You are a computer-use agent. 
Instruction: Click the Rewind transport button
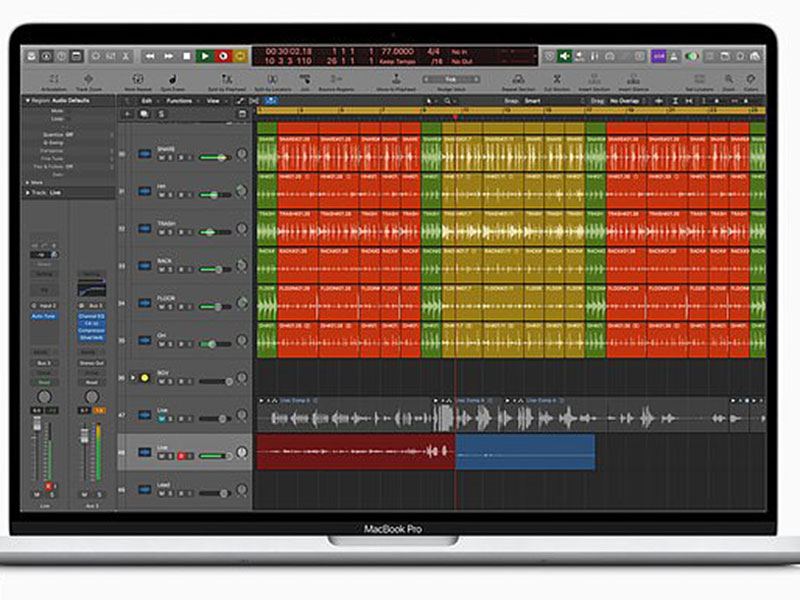point(150,56)
